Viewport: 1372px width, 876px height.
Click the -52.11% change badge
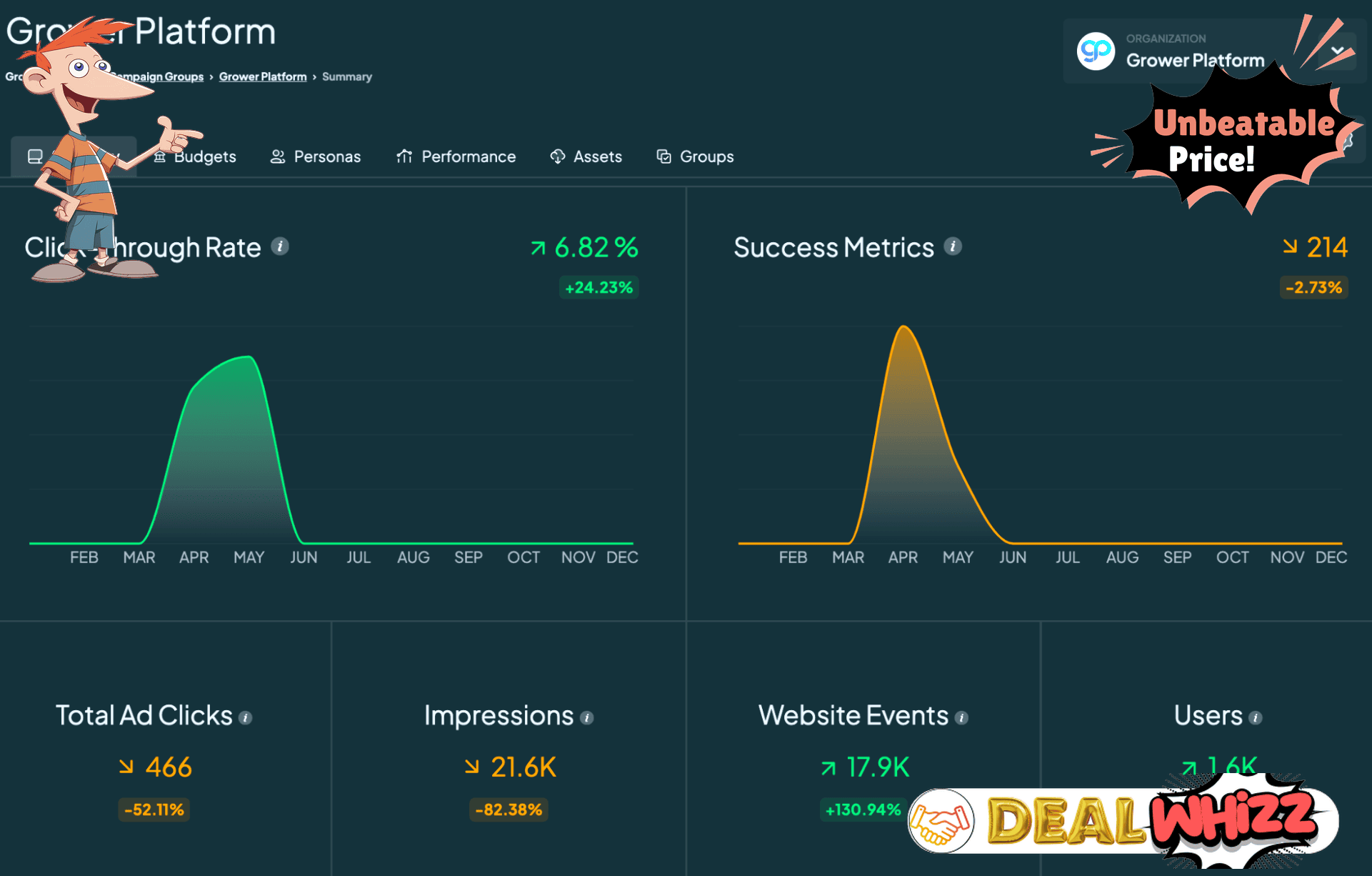(154, 810)
